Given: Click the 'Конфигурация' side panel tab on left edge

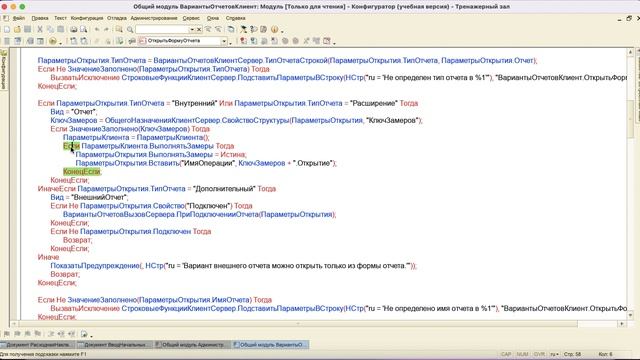Looking at the screenshot, I should [x=4, y=69].
